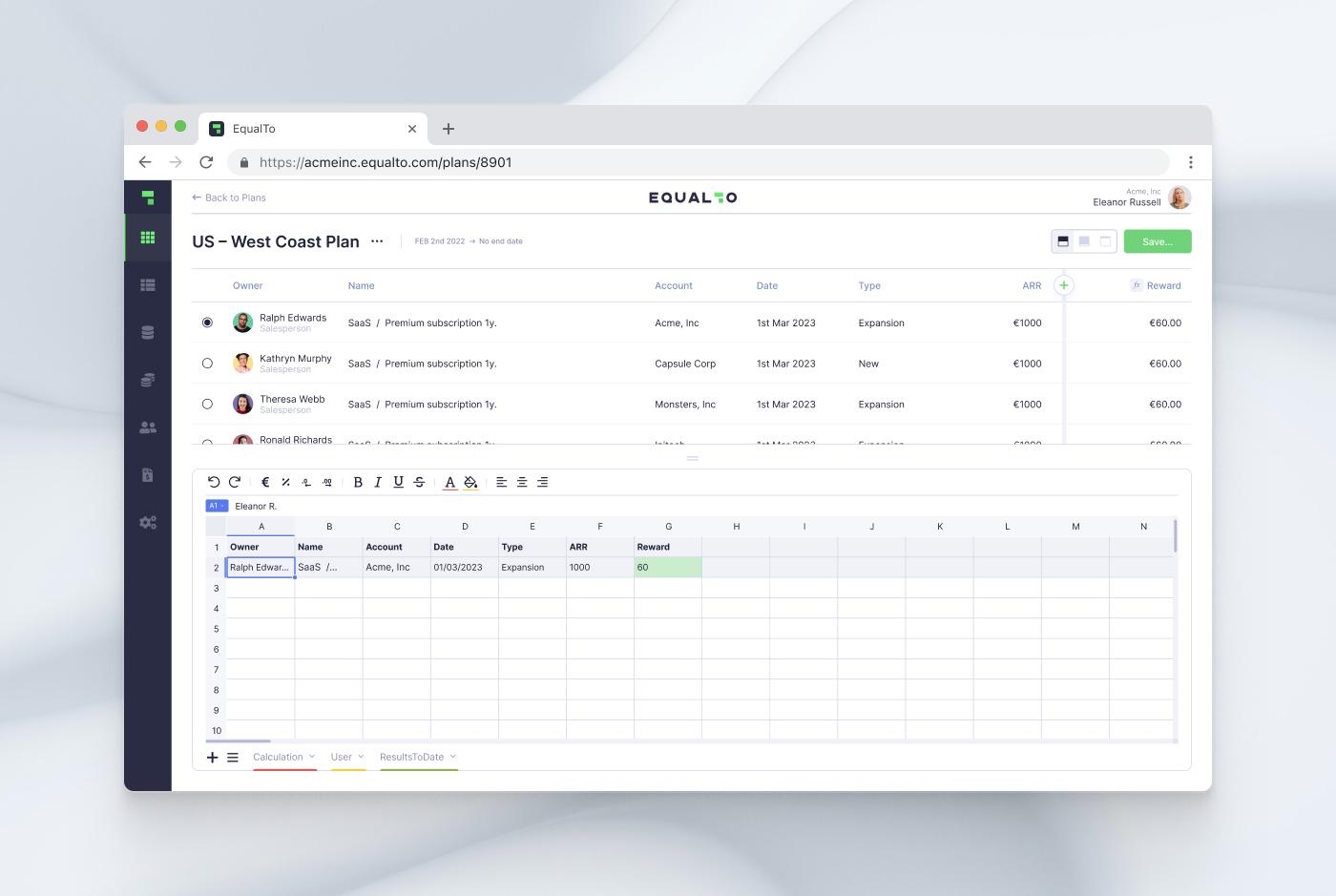The height and width of the screenshot is (896, 1336).
Task: Toggle strikethrough formatting
Action: (x=419, y=482)
